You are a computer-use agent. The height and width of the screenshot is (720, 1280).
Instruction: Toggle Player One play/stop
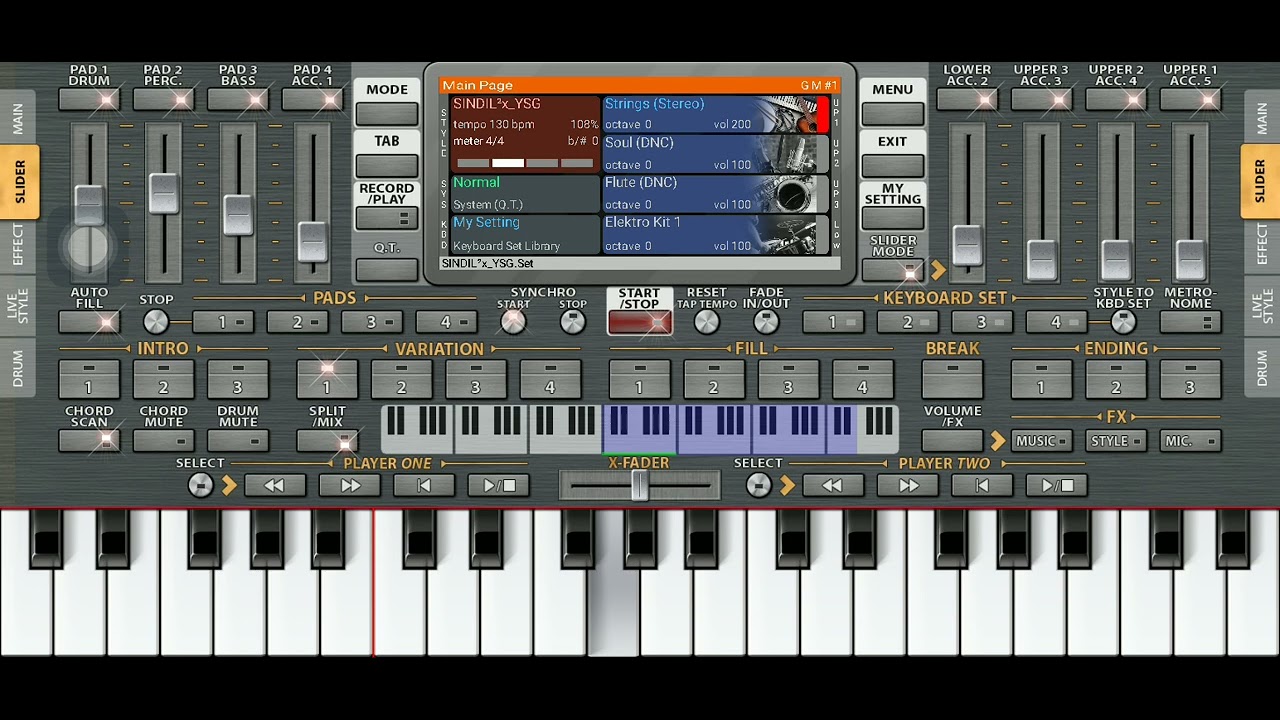pos(498,486)
